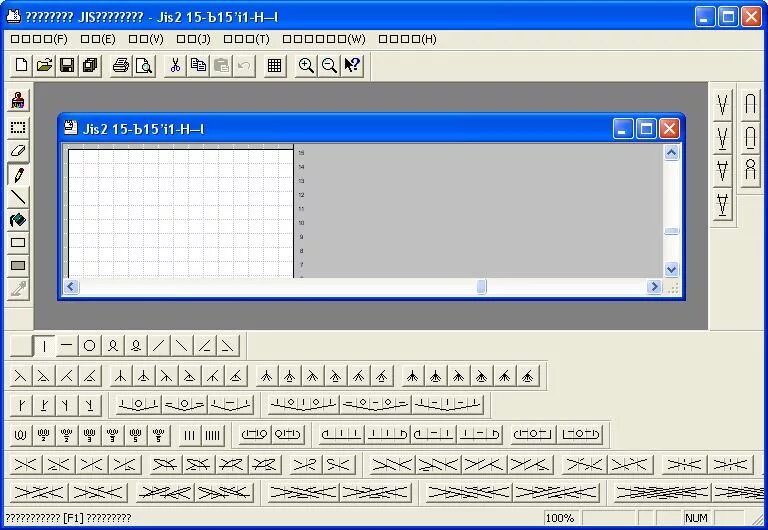Open the menu marked (F)
Viewport: 768px width, 530px height.
pyautogui.click(x=39, y=39)
